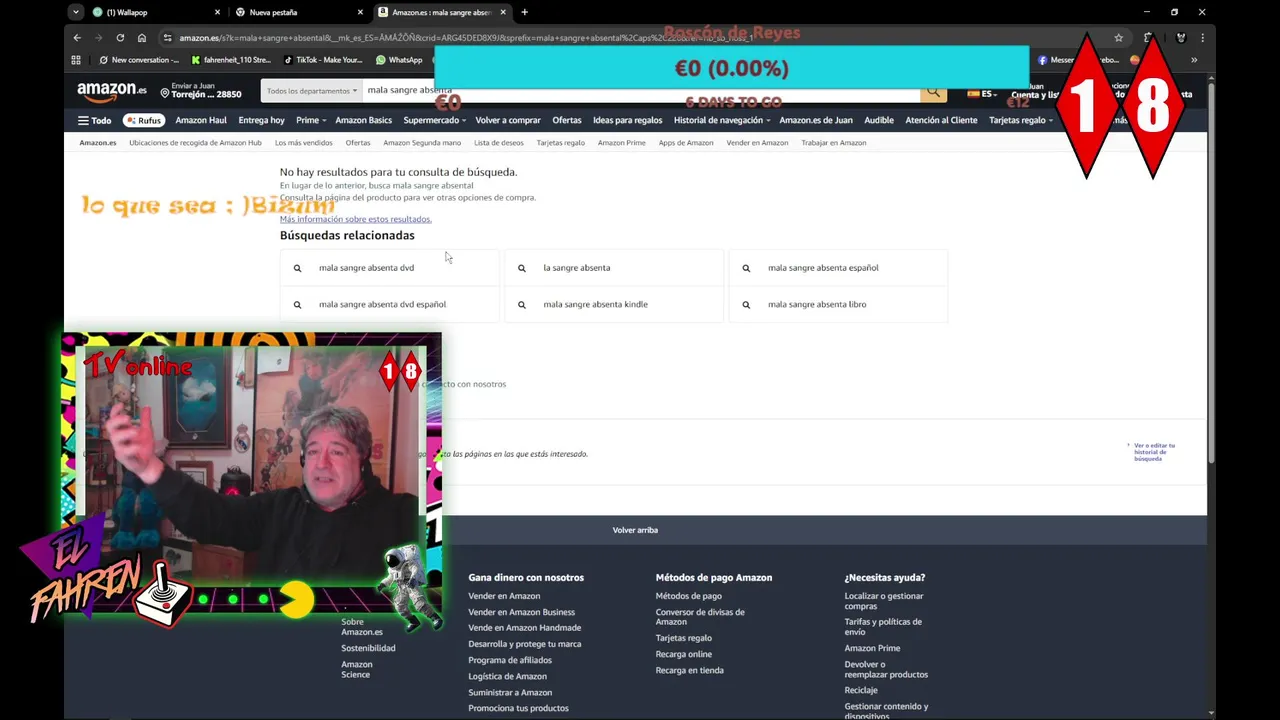Viewport: 1280px width, 720px height.
Task: Open Chrome profile avatar
Action: pos(1181,38)
